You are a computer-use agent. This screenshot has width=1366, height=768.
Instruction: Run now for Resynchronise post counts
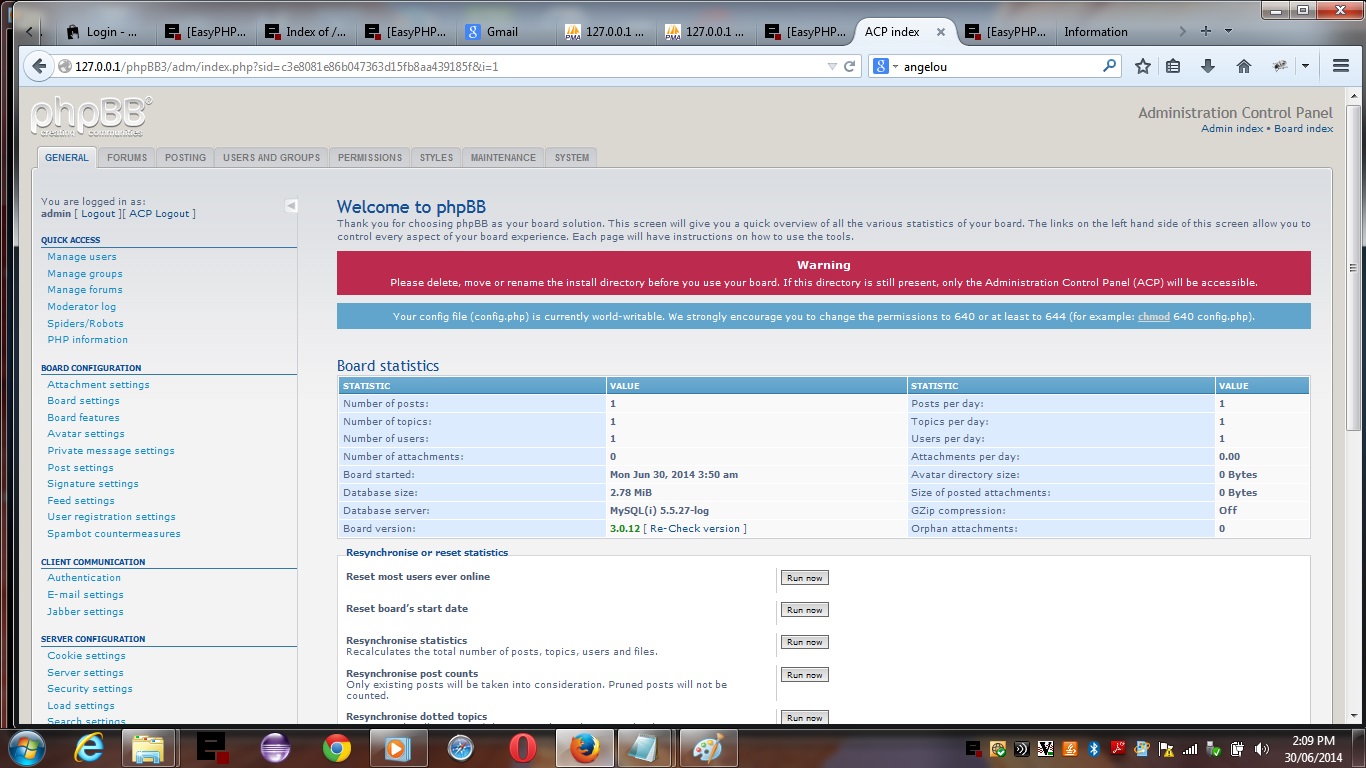(804, 675)
